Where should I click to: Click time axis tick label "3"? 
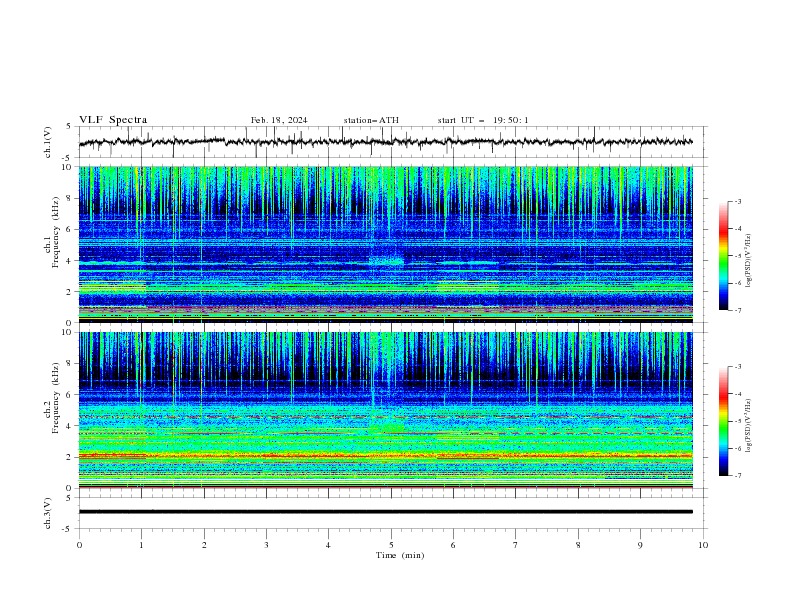[x=266, y=545]
